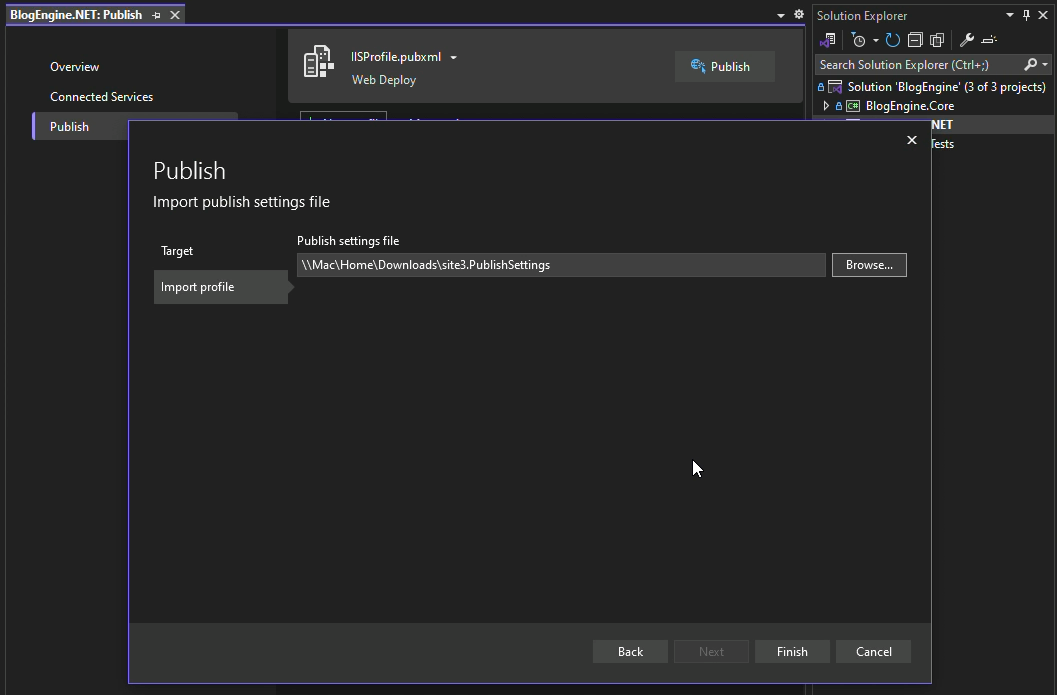Click the gear icon by the tab strip
Screen dimensions: 1057x695
(x=799, y=14)
